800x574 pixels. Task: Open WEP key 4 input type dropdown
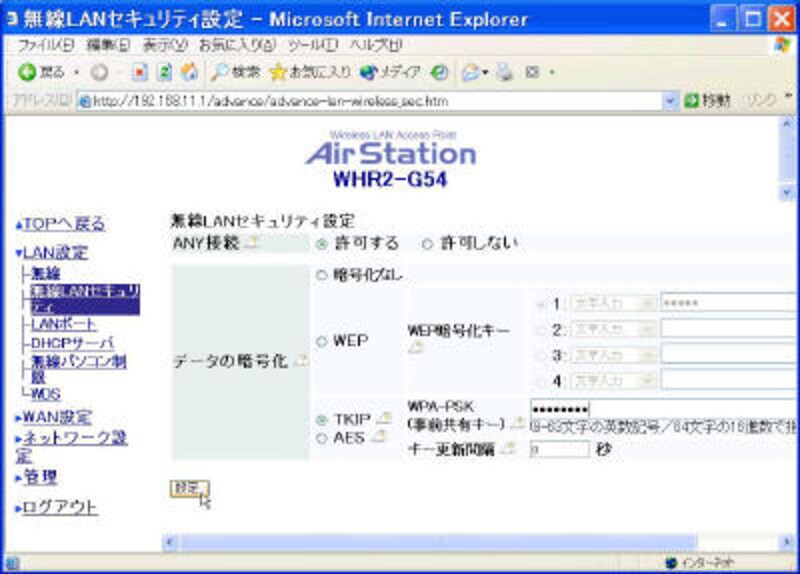(647, 380)
